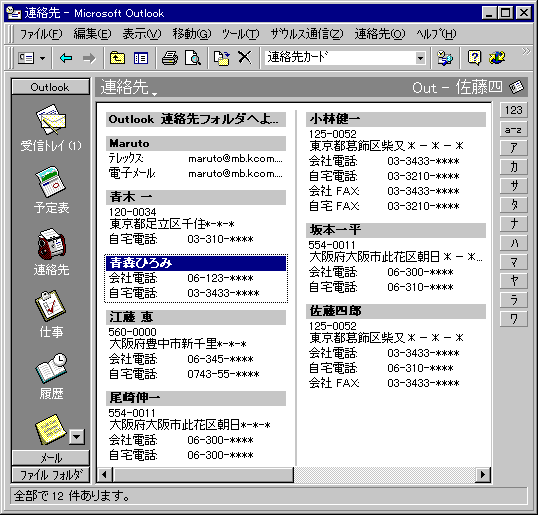
Task: Jump to 123 index tab
Action: click(513, 110)
